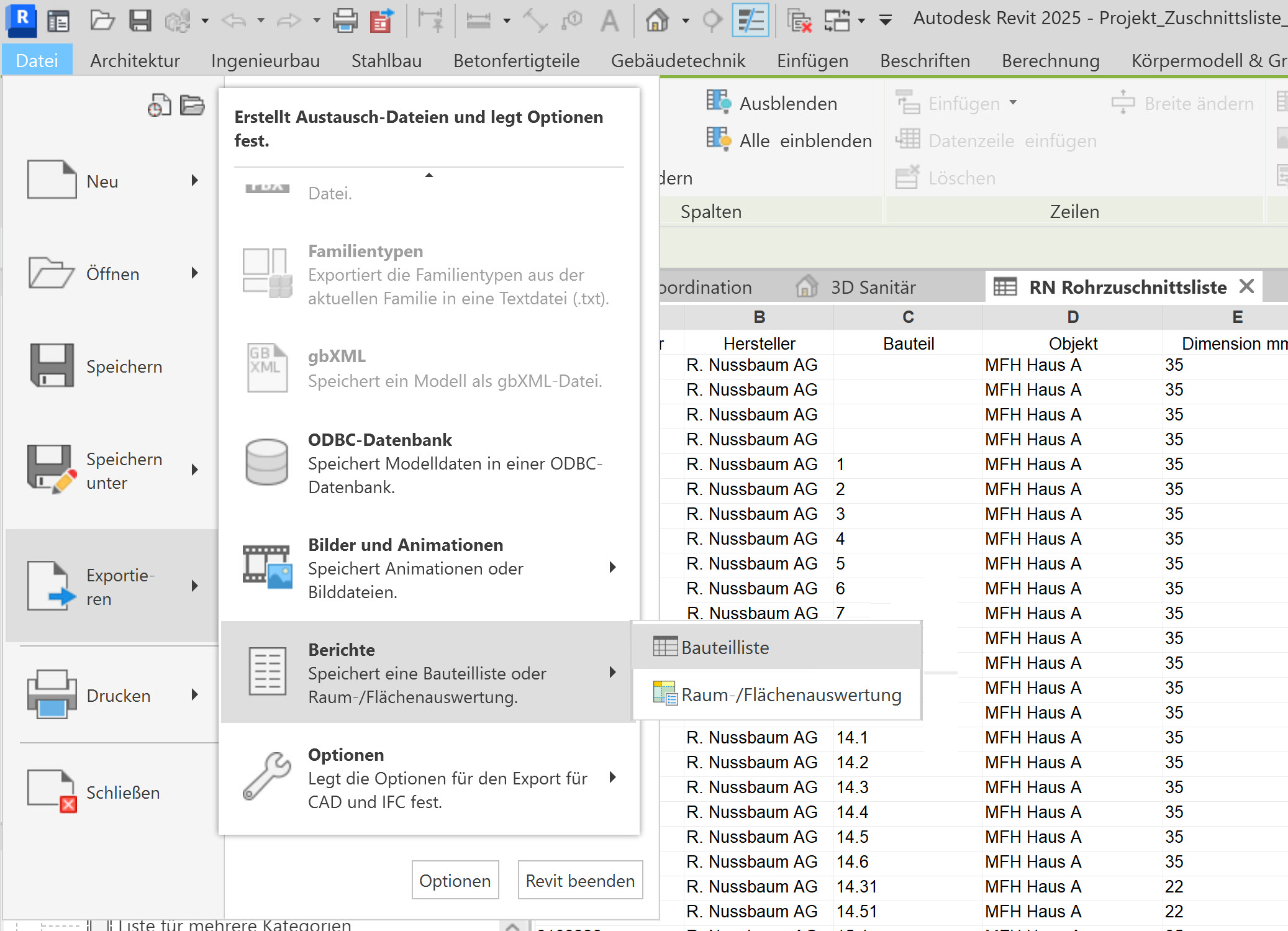Image resolution: width=1288 pixels, height=931 pixels.
Task: Choose Speichern in the file menu
Action: click(x=112, y=366)
